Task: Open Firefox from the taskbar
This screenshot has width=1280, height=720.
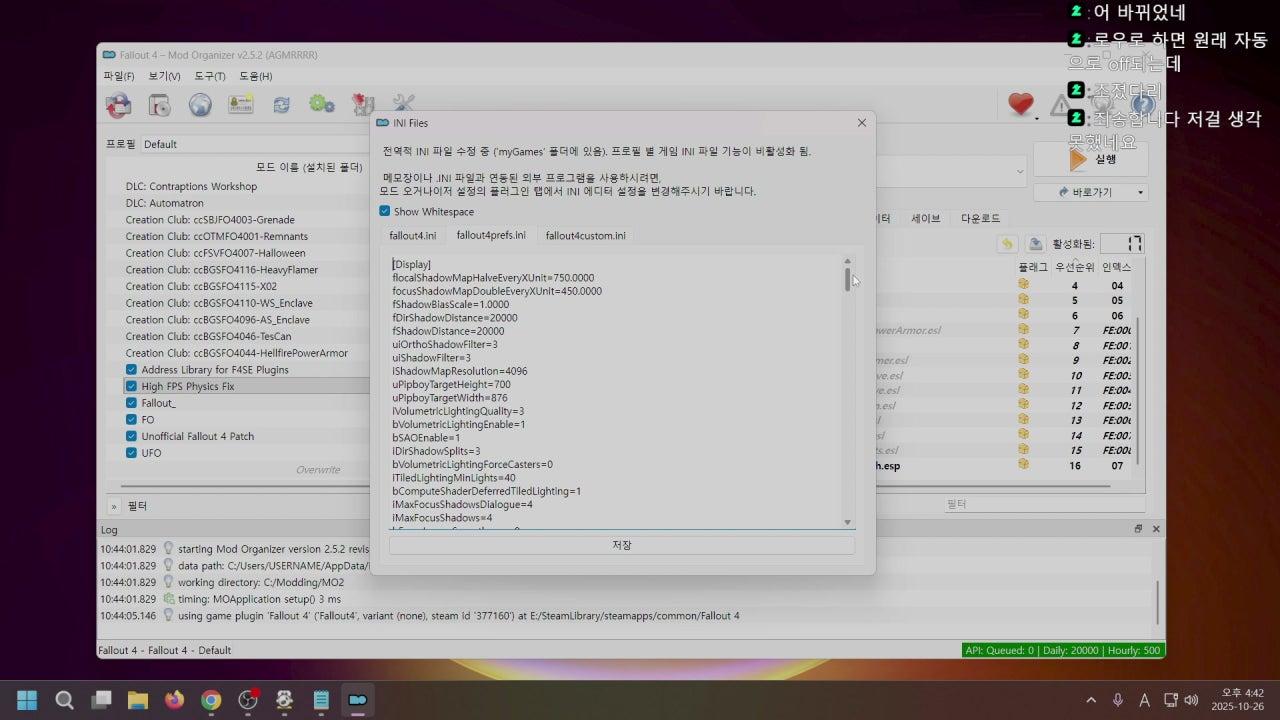Action: coord(174,700)
